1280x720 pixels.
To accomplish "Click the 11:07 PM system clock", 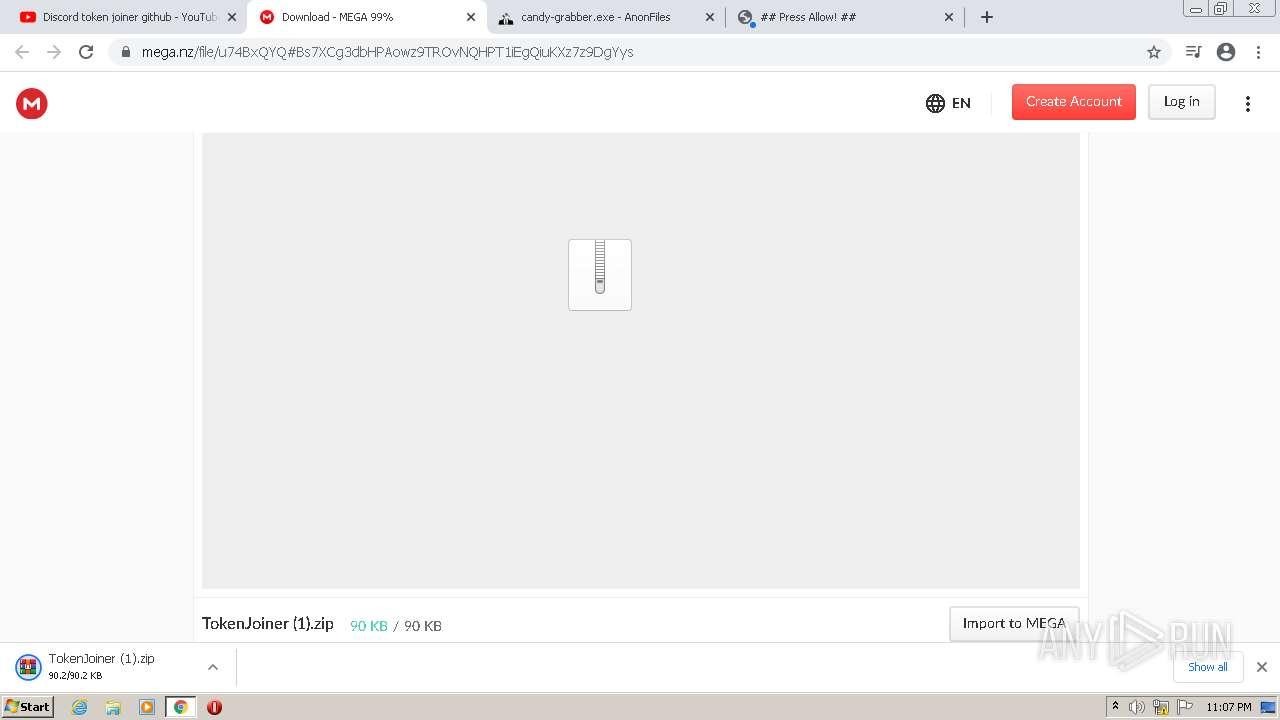I will click(1228, 707).
